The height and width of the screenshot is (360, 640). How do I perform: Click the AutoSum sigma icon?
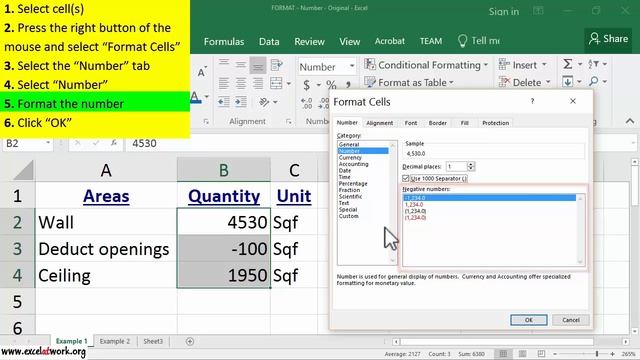(x=568, y=64)
